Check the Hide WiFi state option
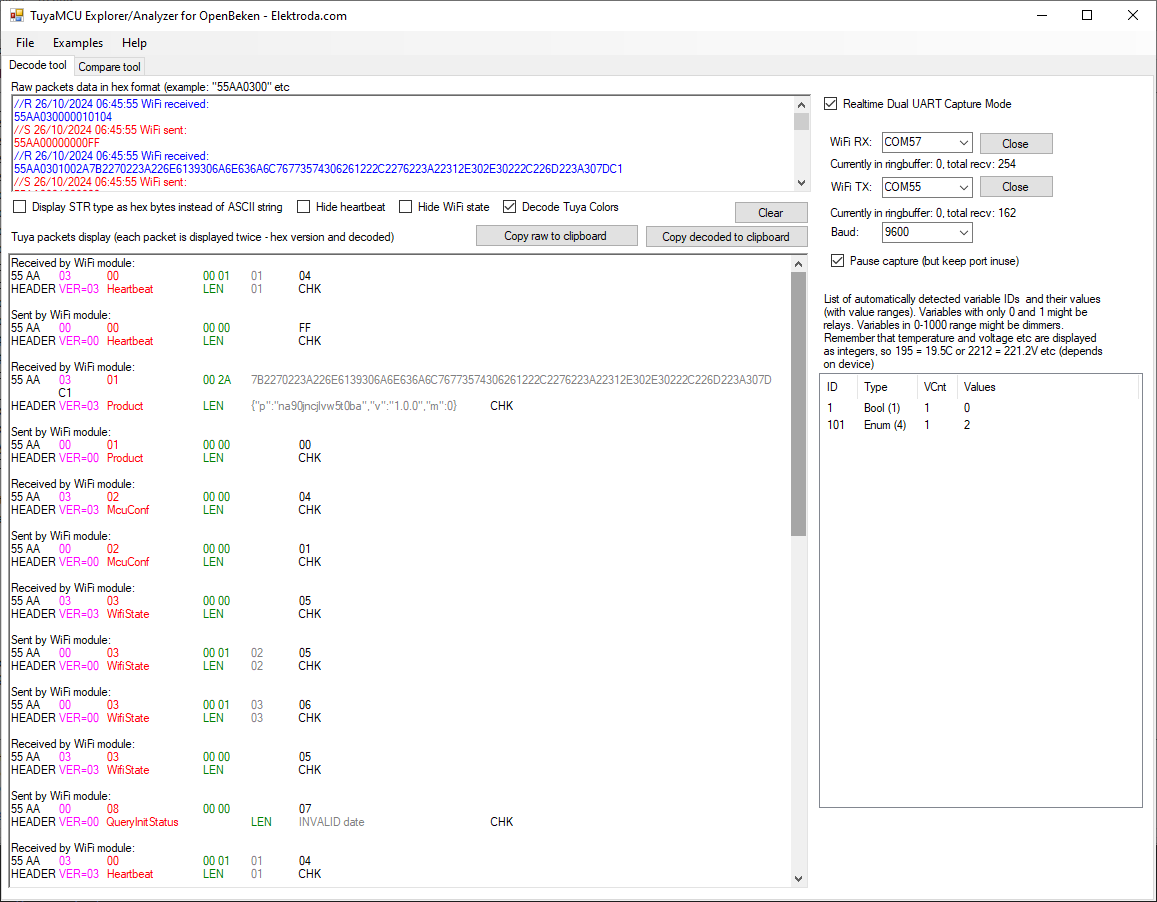Image resolution: width=1157 pixels, height=902 pixels. 405,207
